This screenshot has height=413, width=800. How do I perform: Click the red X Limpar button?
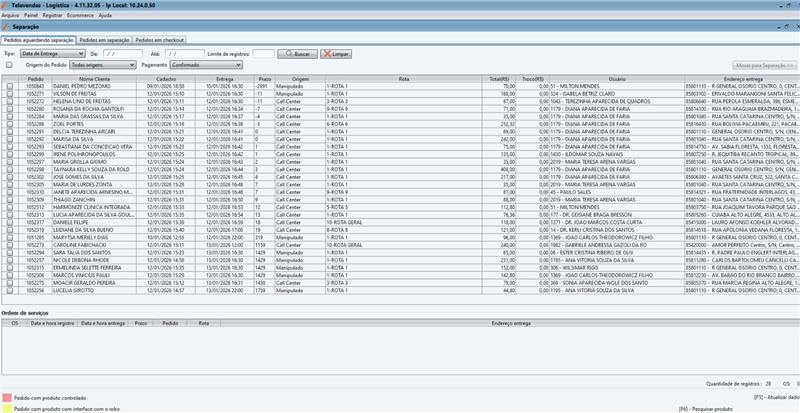pyautogui.click(x=336, y=54)
